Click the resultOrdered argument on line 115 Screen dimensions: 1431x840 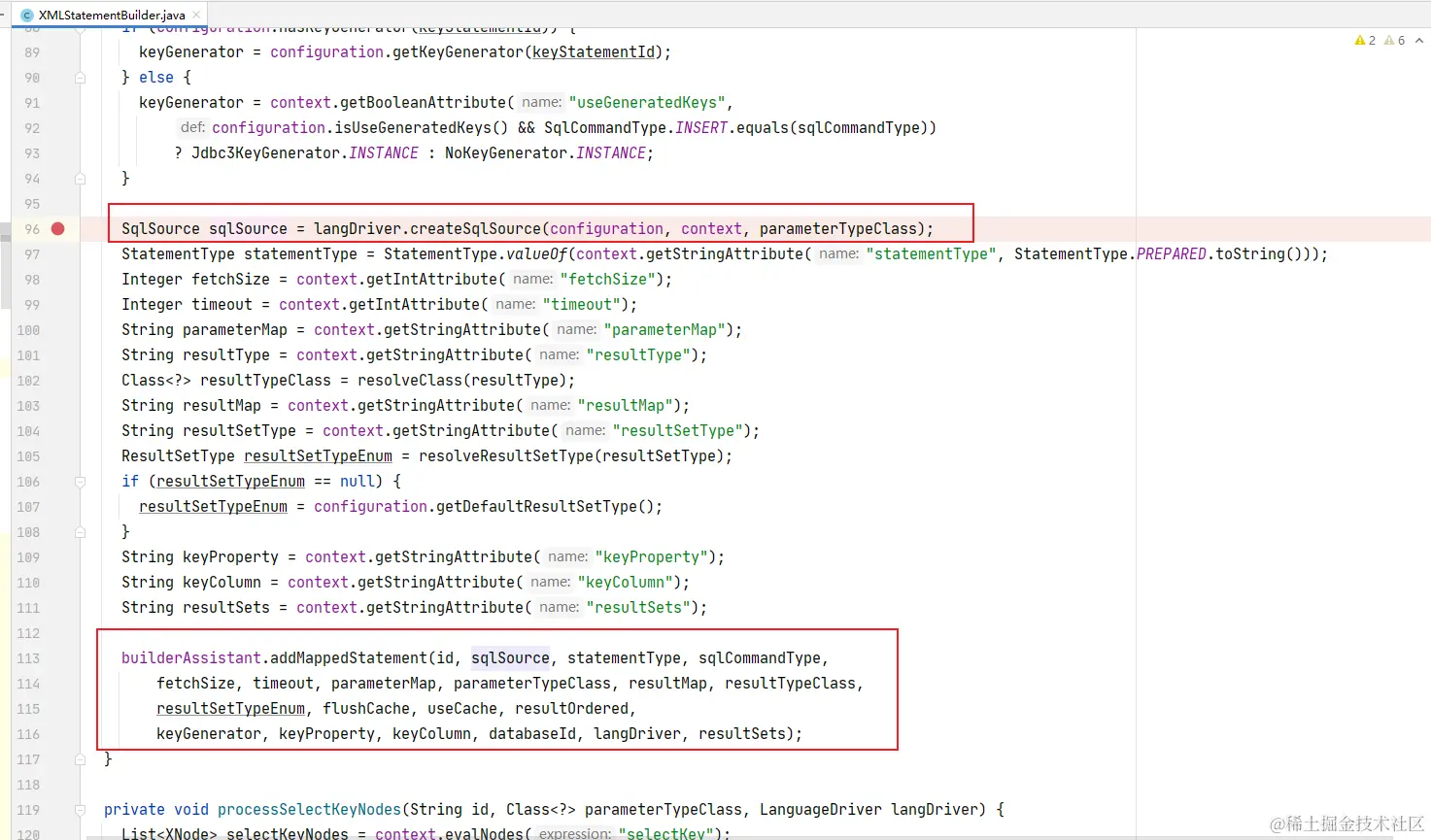[571, 709]
